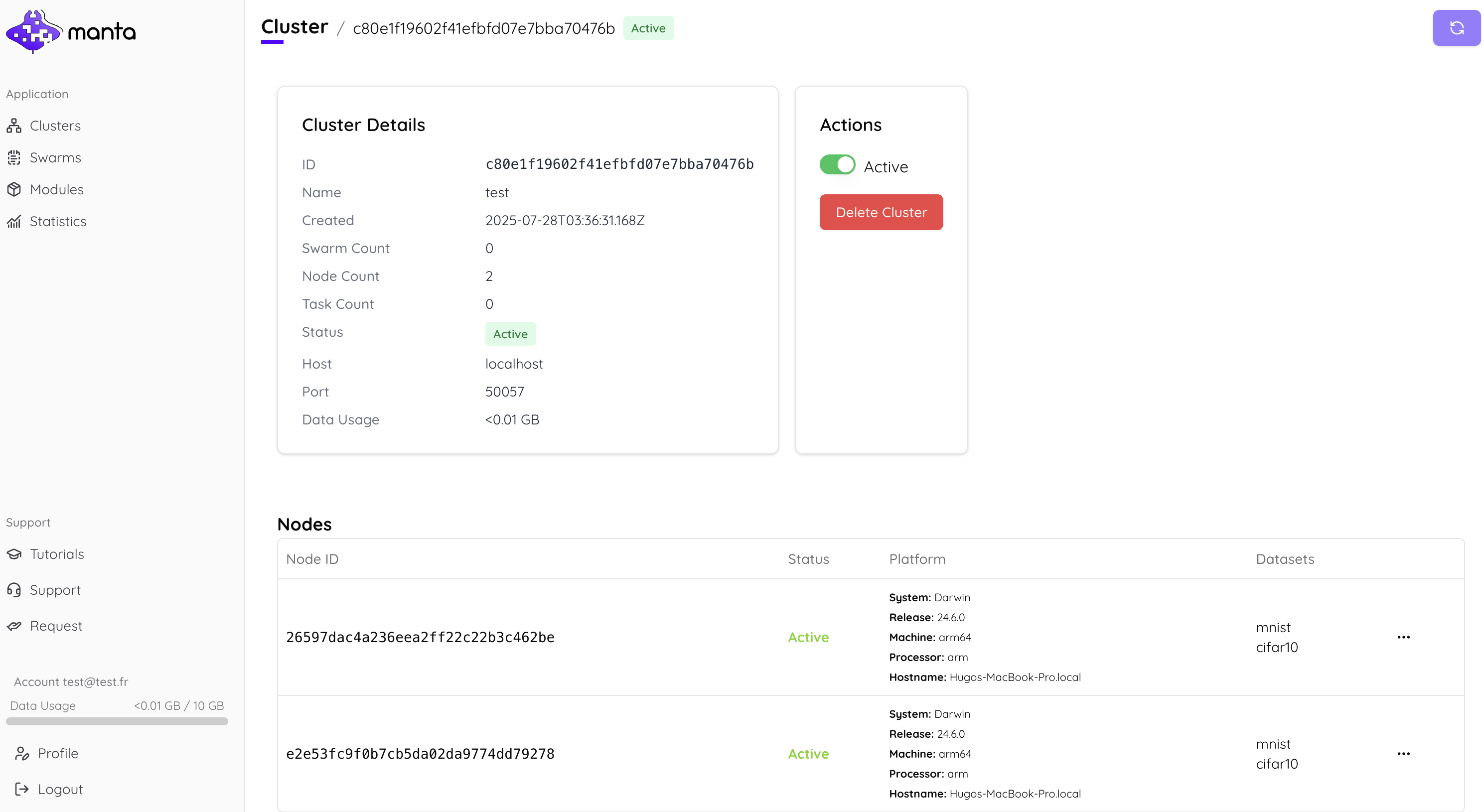Click the sidebar Data Usage progress bar
Viewport: 1484px width, 812px height.
click(117, 722)
